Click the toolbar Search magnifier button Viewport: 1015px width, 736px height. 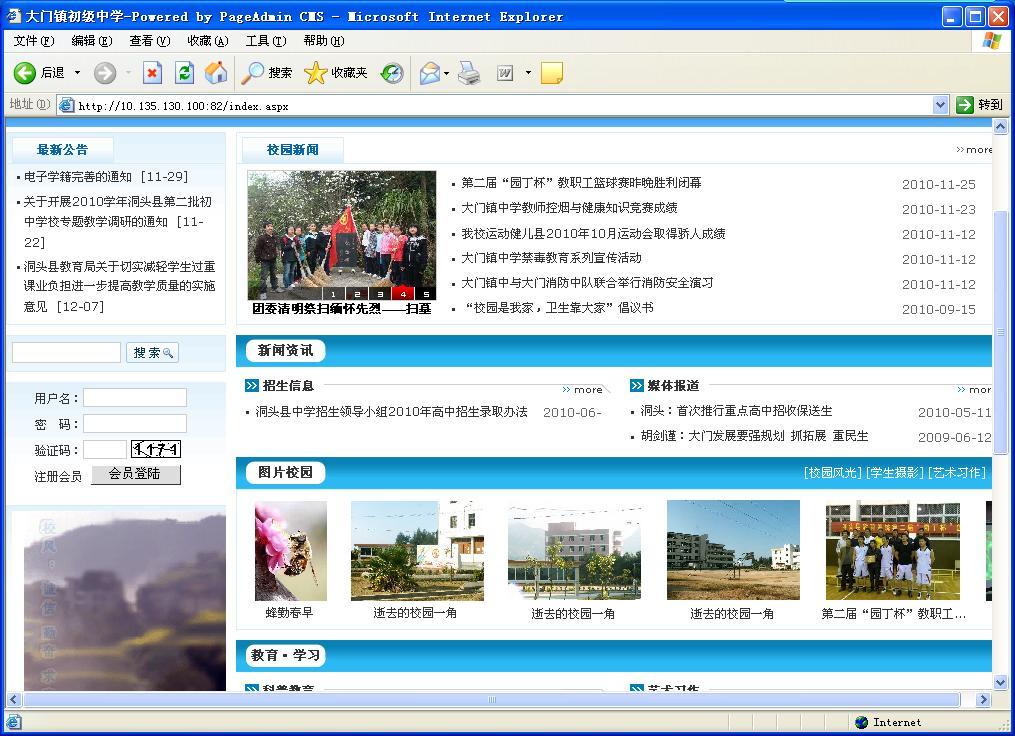267,73
